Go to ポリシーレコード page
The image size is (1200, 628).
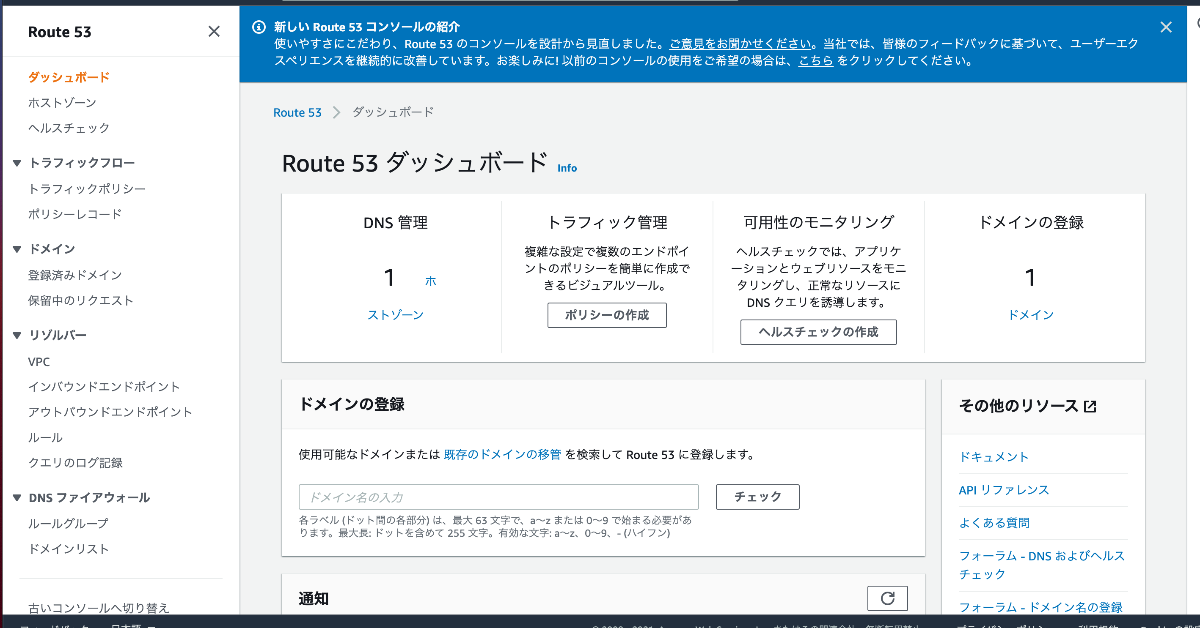(x=75, y=214)
